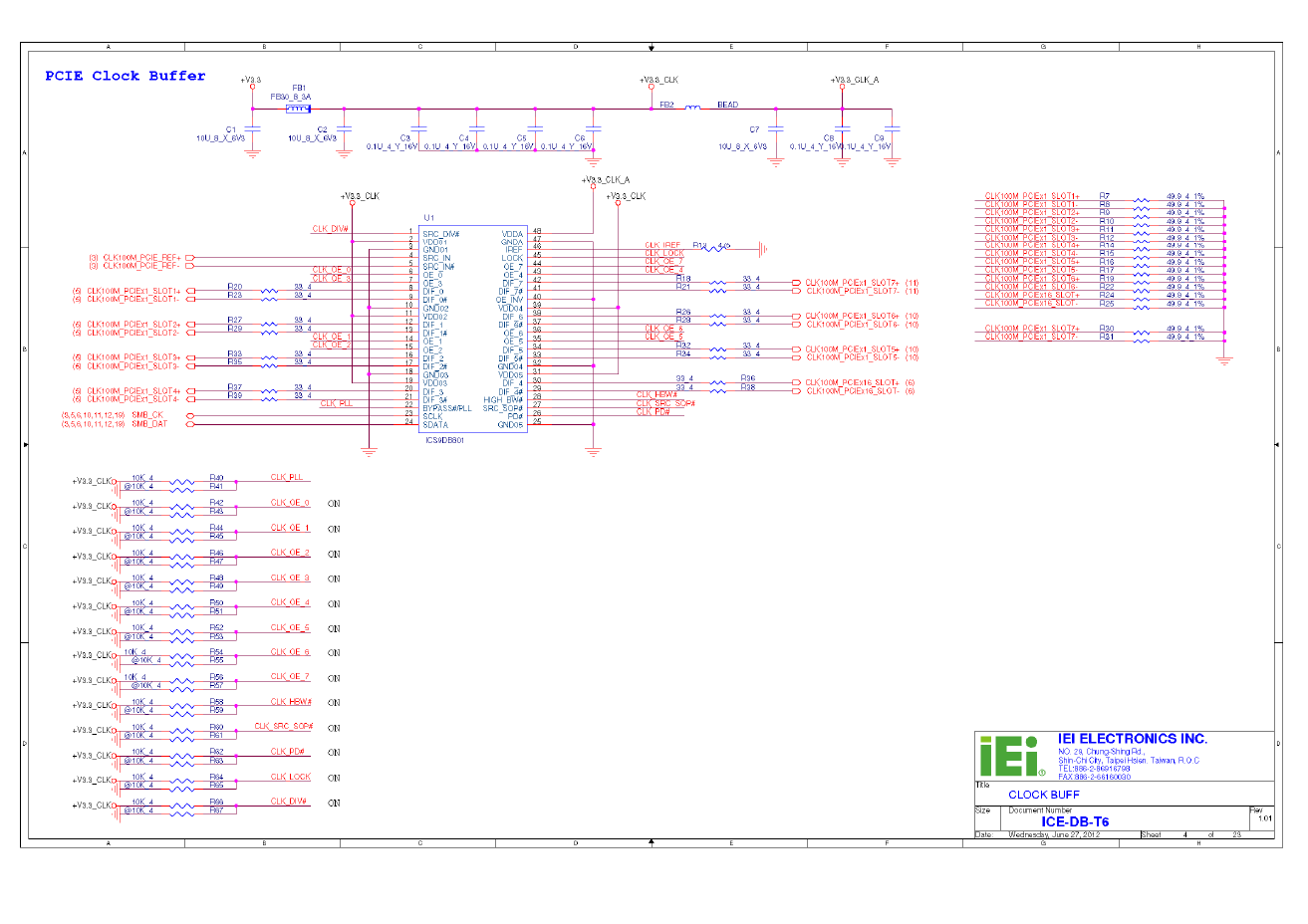The image size is (1308, 924).
Task: Click the 'PCIE Clock Buffer' page heading
Action: (x=126, y=76)
